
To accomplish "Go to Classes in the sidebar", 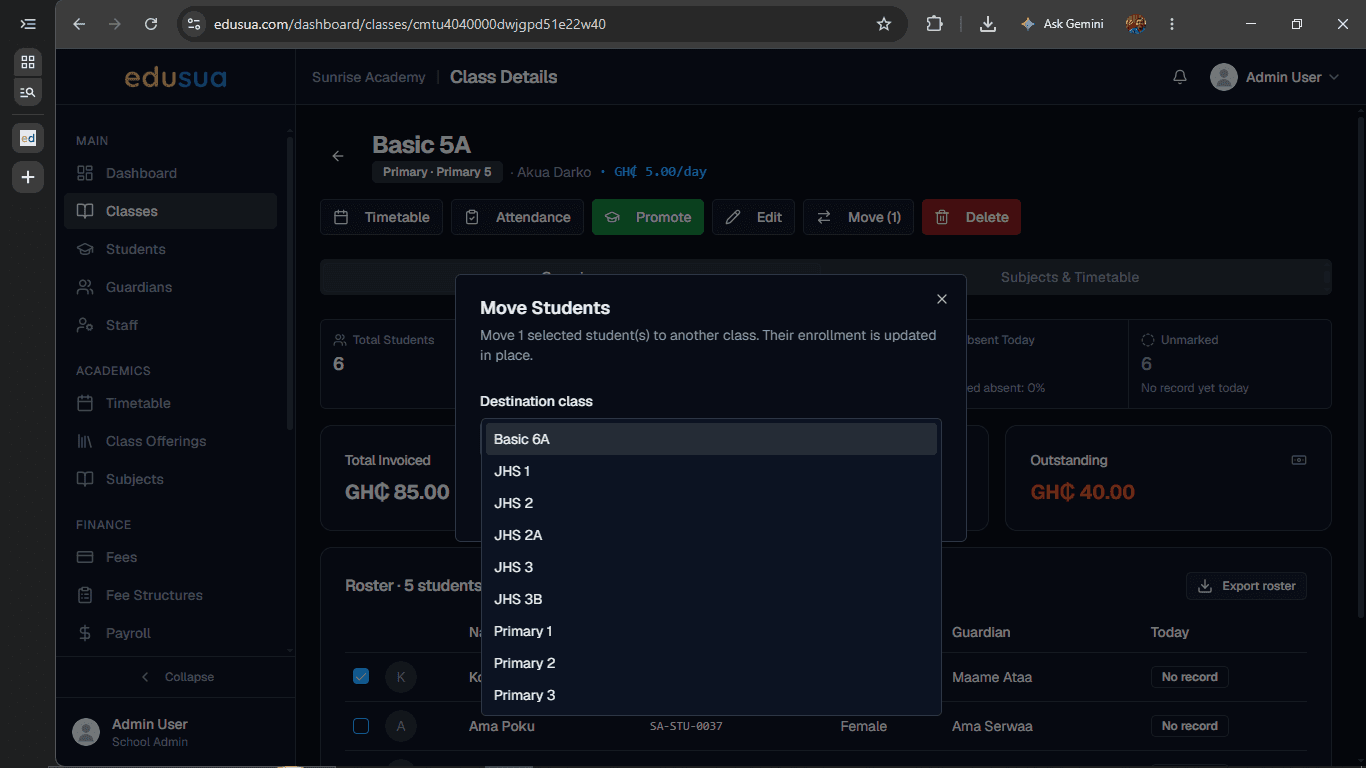I will click(x=170, y=211).
